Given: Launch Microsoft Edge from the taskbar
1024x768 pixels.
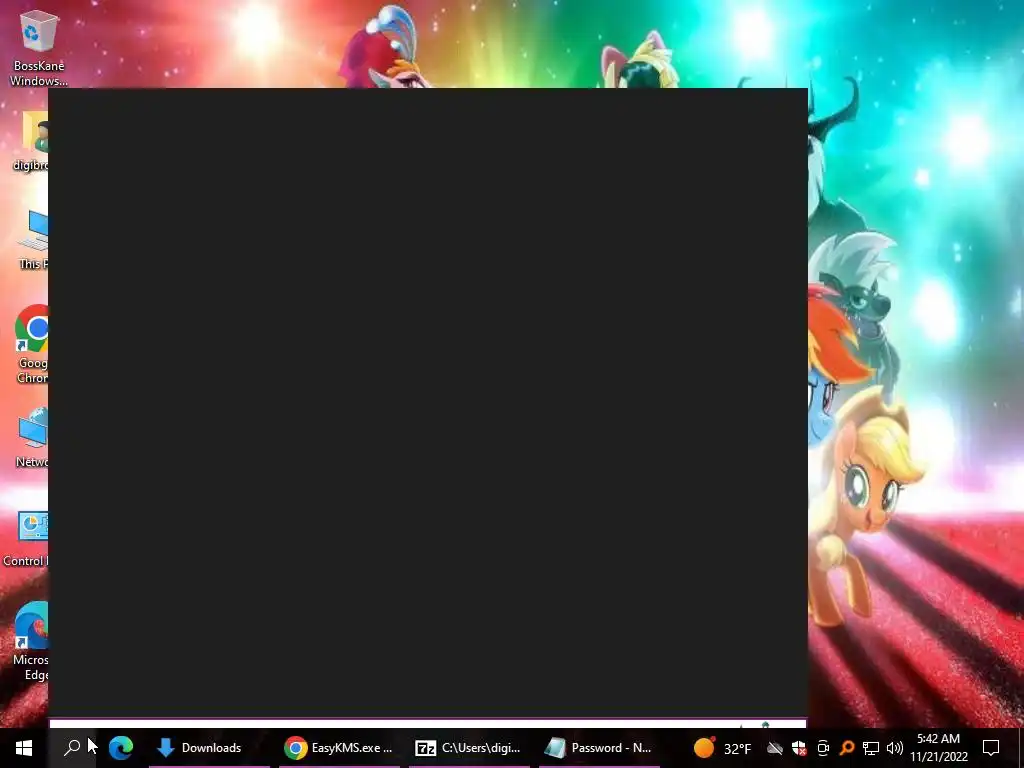Looking at the screenshot, I should [x=121, y=748].
